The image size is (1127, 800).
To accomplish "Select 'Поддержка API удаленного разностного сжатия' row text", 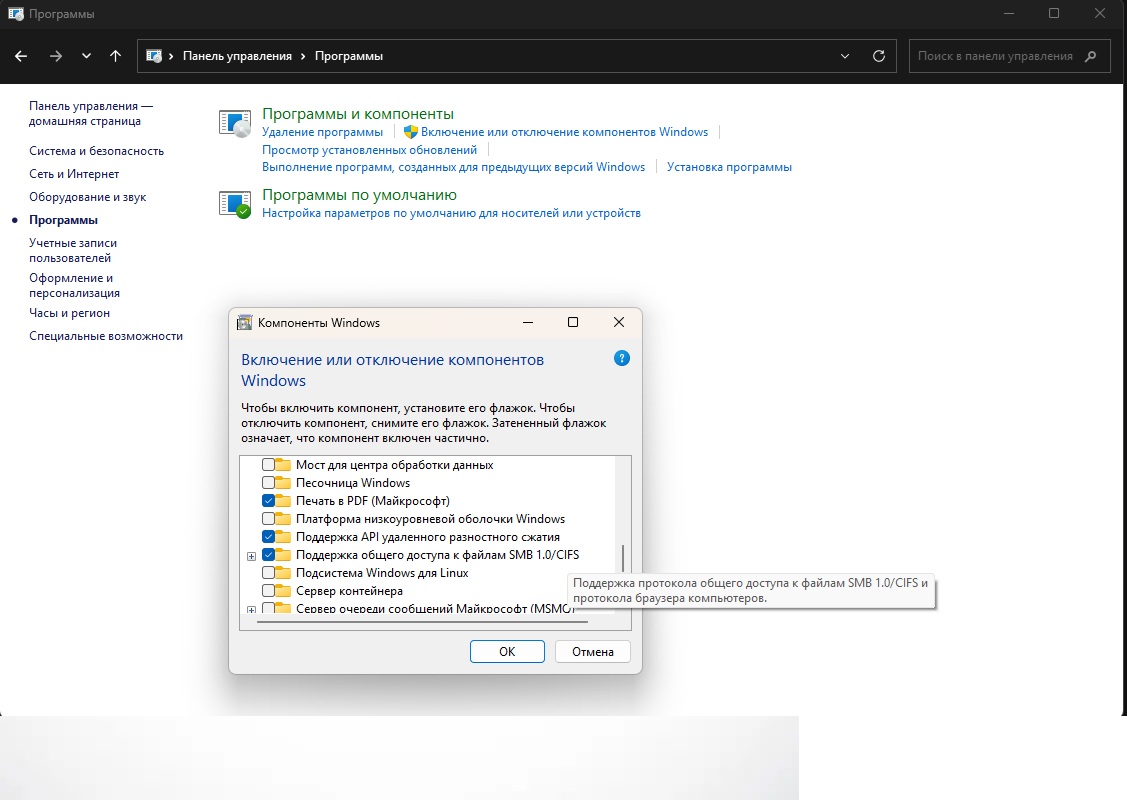I will pyautogui.click(x=428, y=537).
